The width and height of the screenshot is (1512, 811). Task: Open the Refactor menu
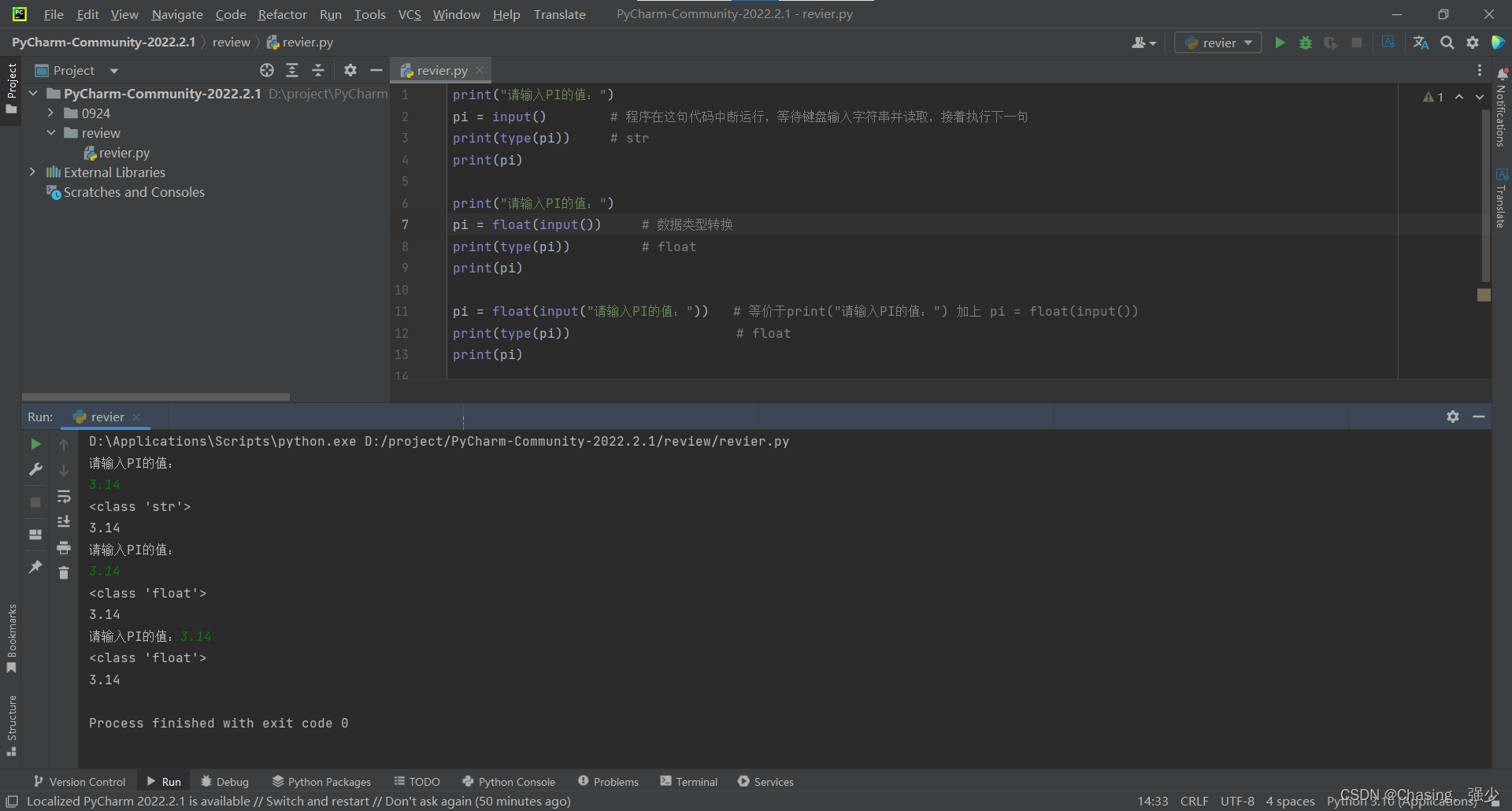click(283, 14)
